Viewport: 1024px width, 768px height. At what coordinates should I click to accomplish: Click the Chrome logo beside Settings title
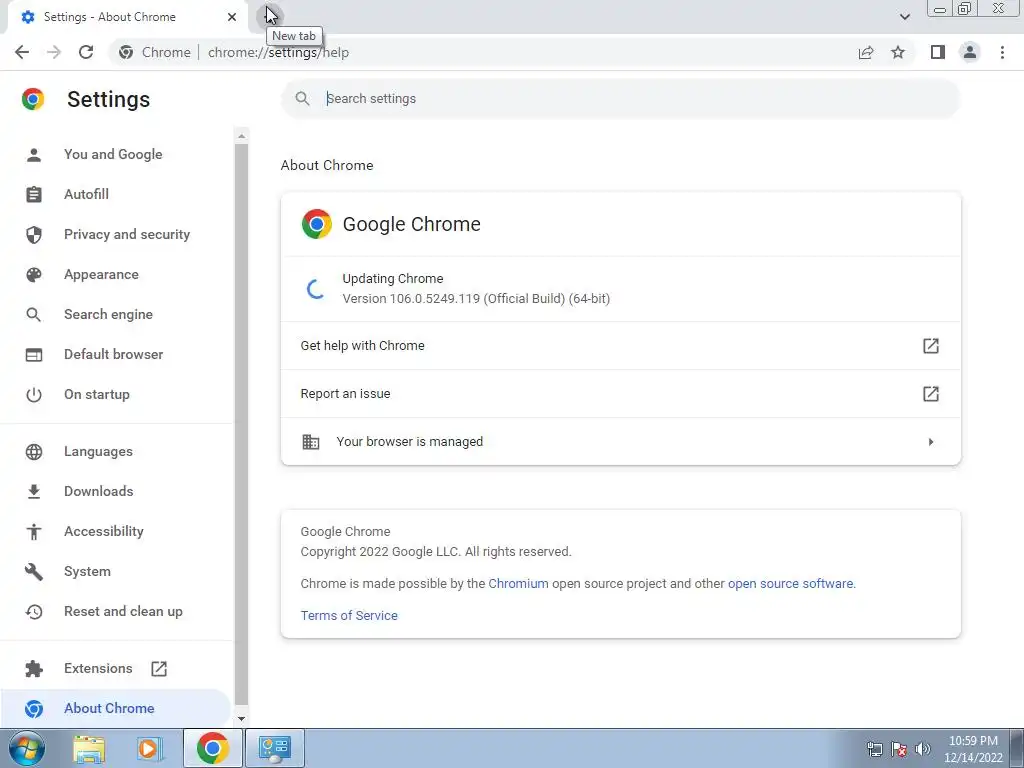(x=33, y=99)
